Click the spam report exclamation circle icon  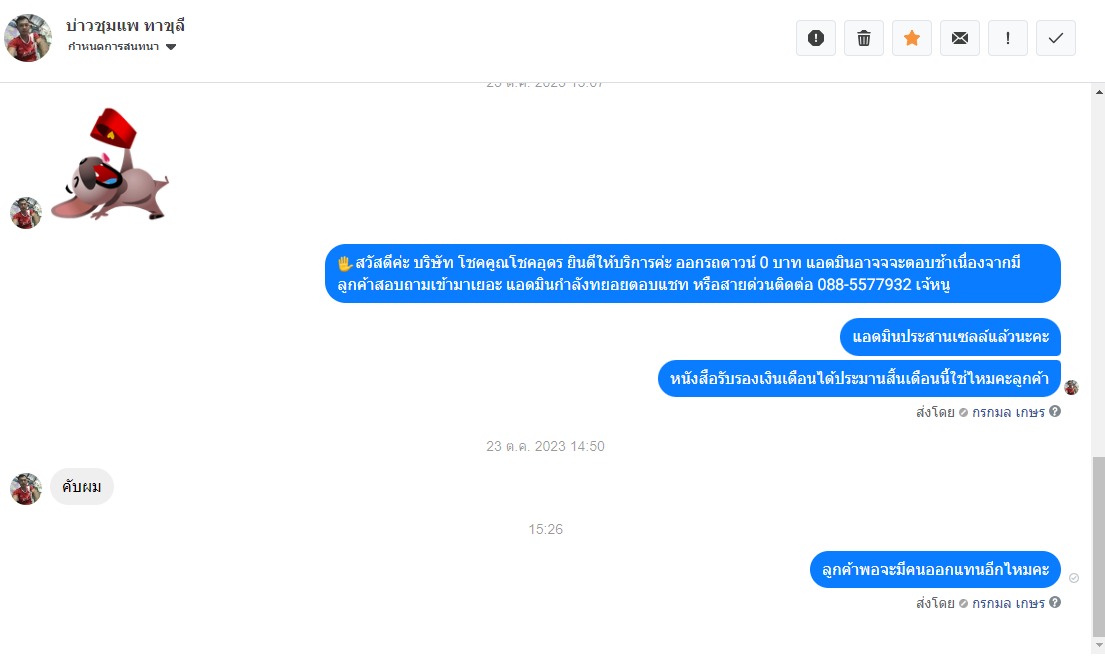[x=815, y=38]
